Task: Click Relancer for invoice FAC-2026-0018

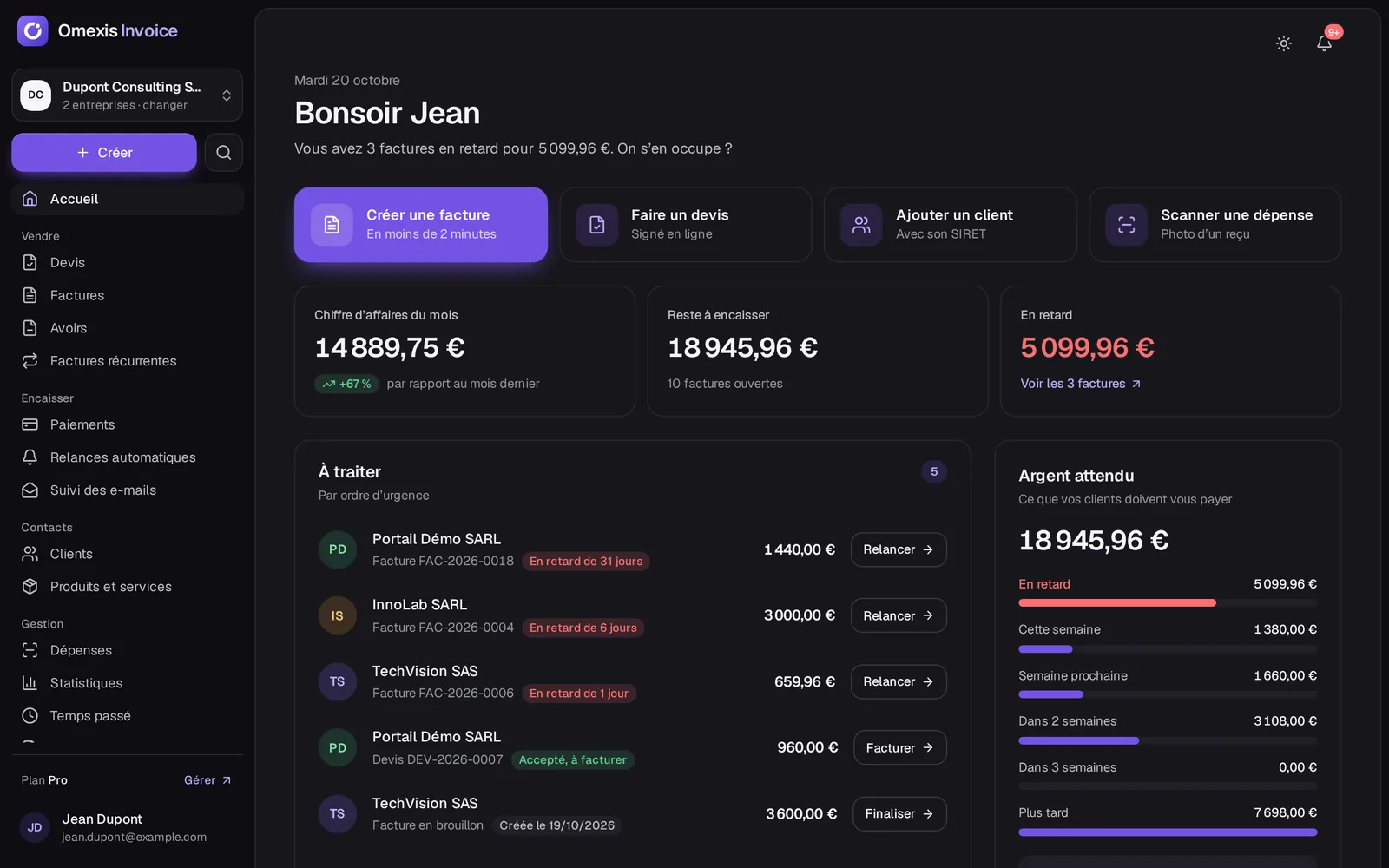Action: tap(899, 549)
